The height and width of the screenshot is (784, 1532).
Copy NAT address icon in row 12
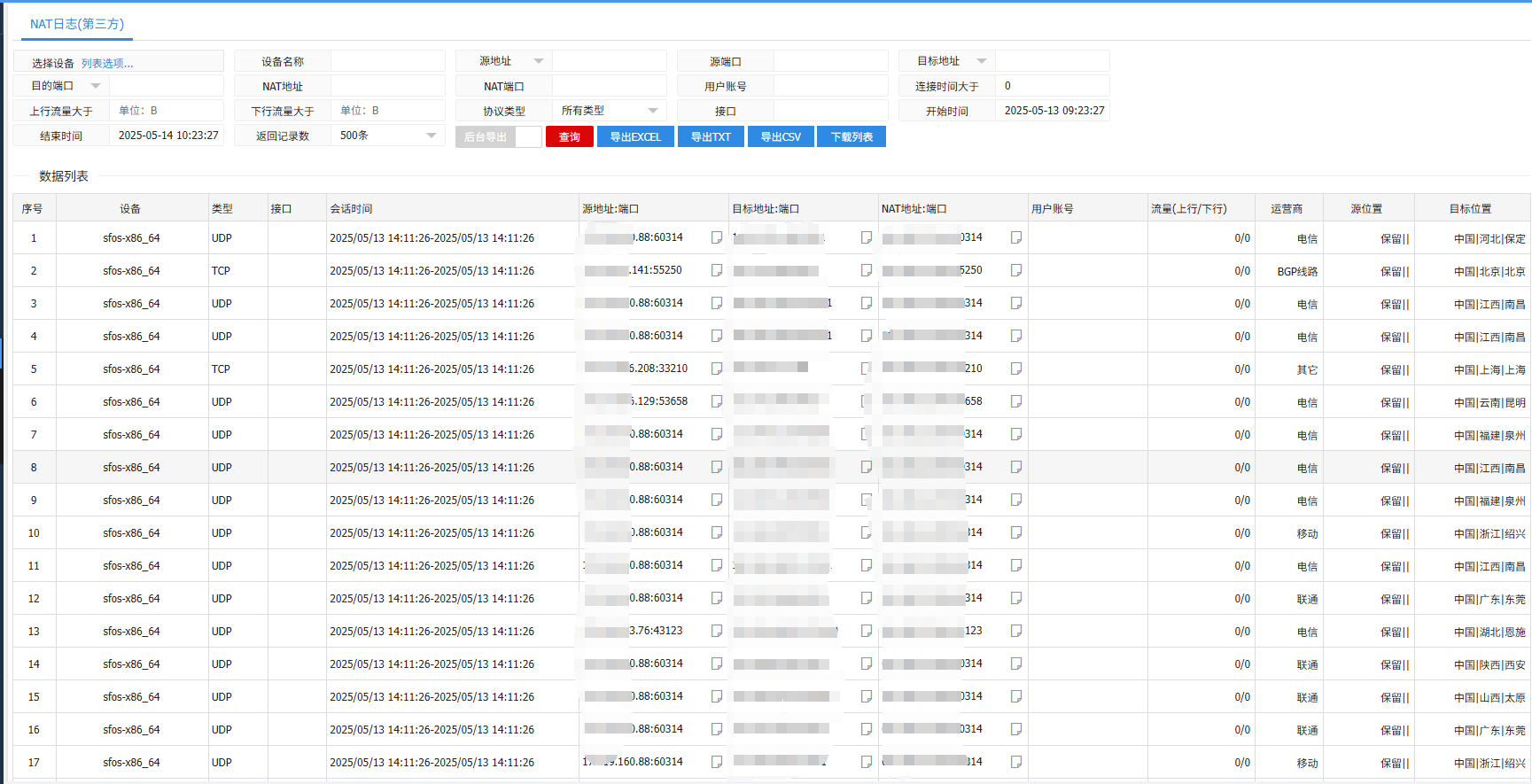1016,598
